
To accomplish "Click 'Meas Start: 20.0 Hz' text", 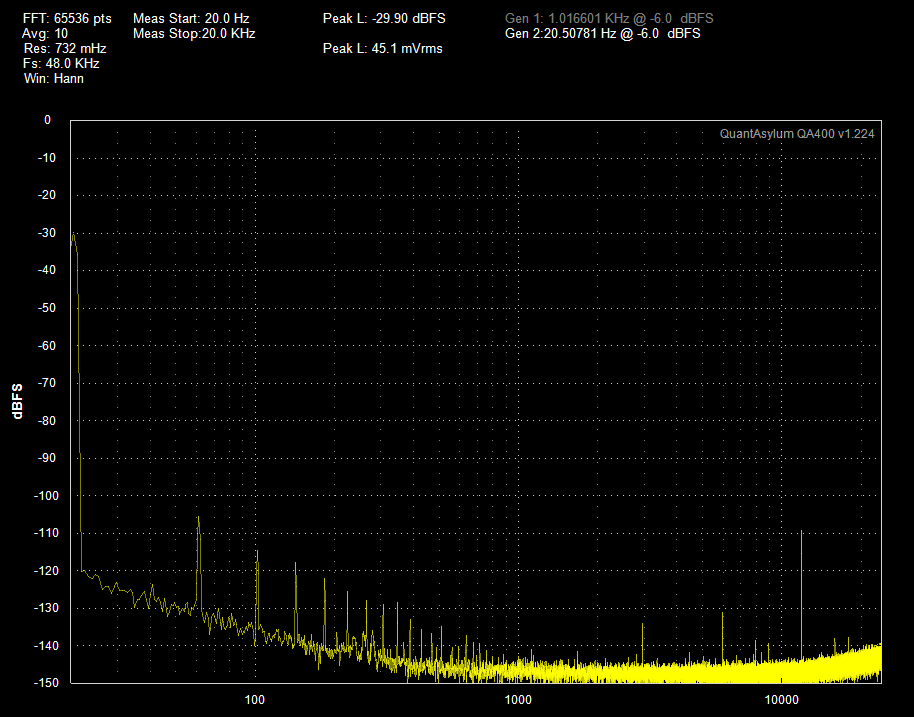I will (x=191, y=19).
